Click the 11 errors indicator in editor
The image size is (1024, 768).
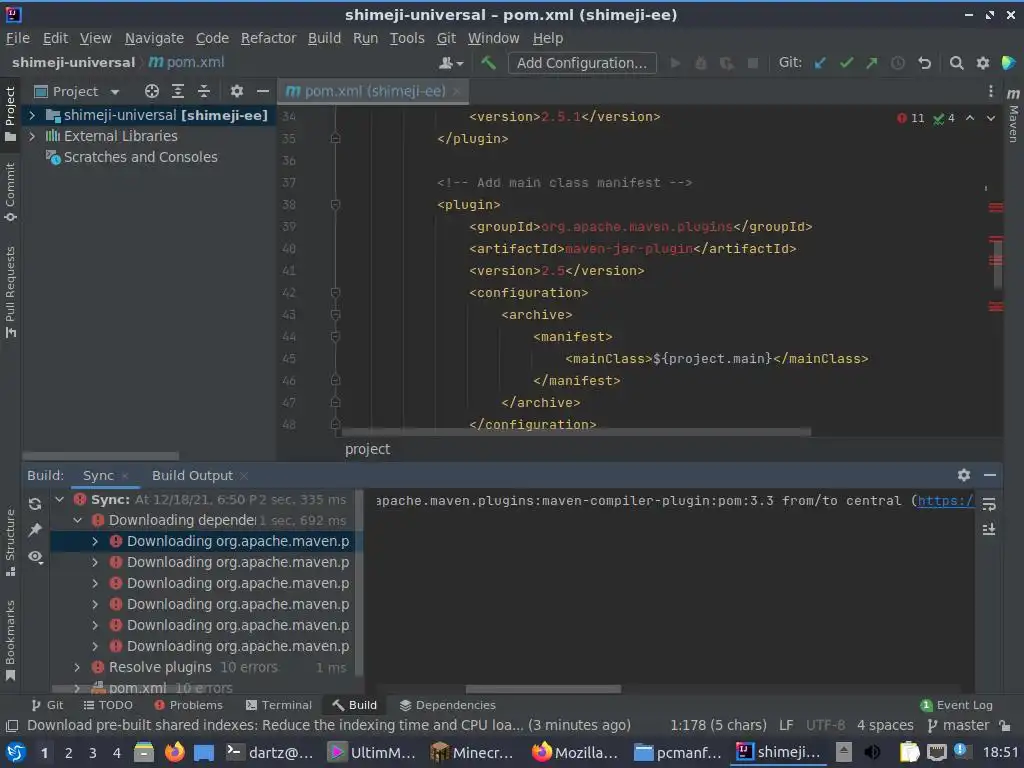coord(911,118)
